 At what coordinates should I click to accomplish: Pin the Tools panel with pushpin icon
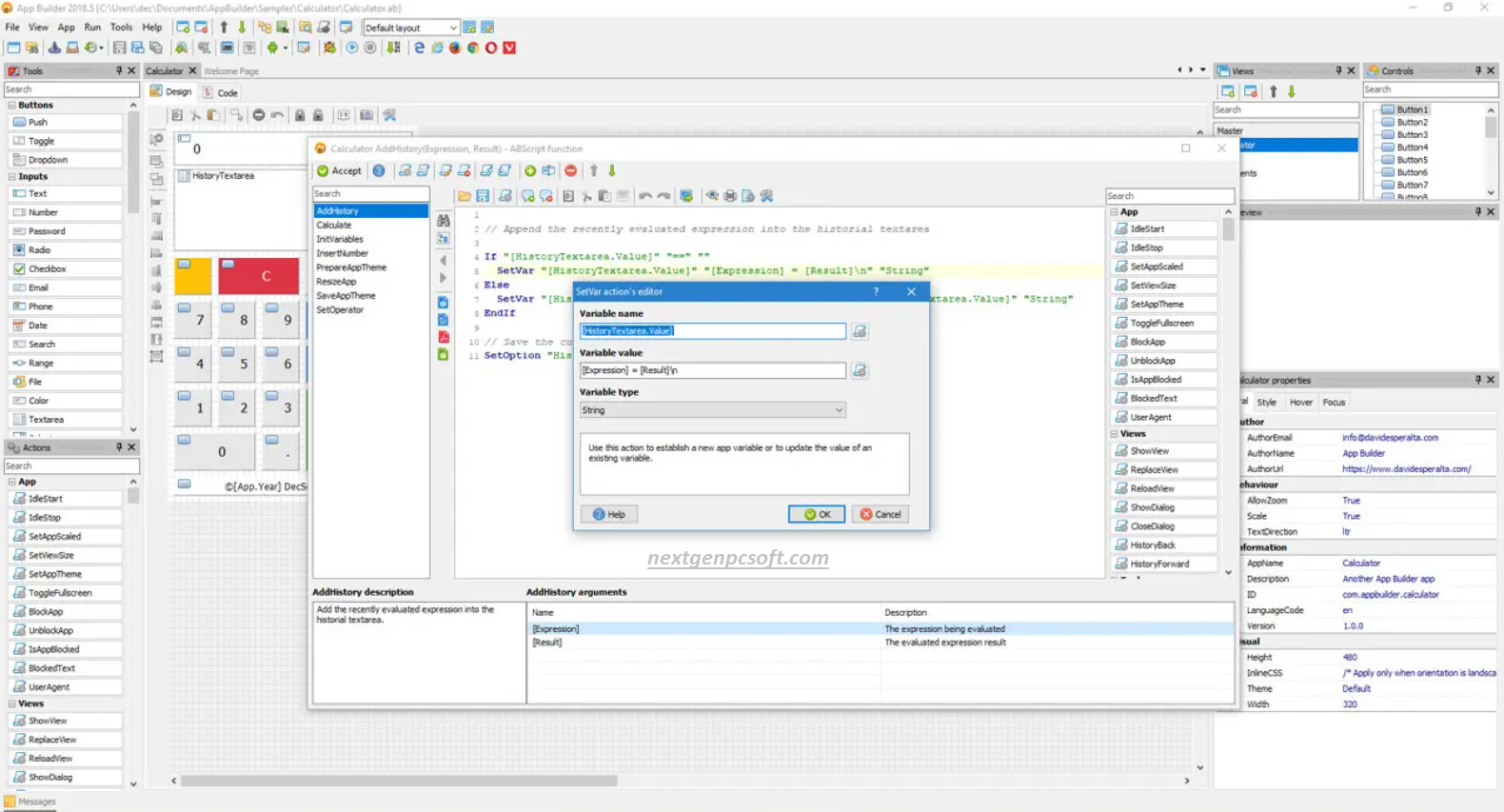pyautogui.click(x=119, y=70)
